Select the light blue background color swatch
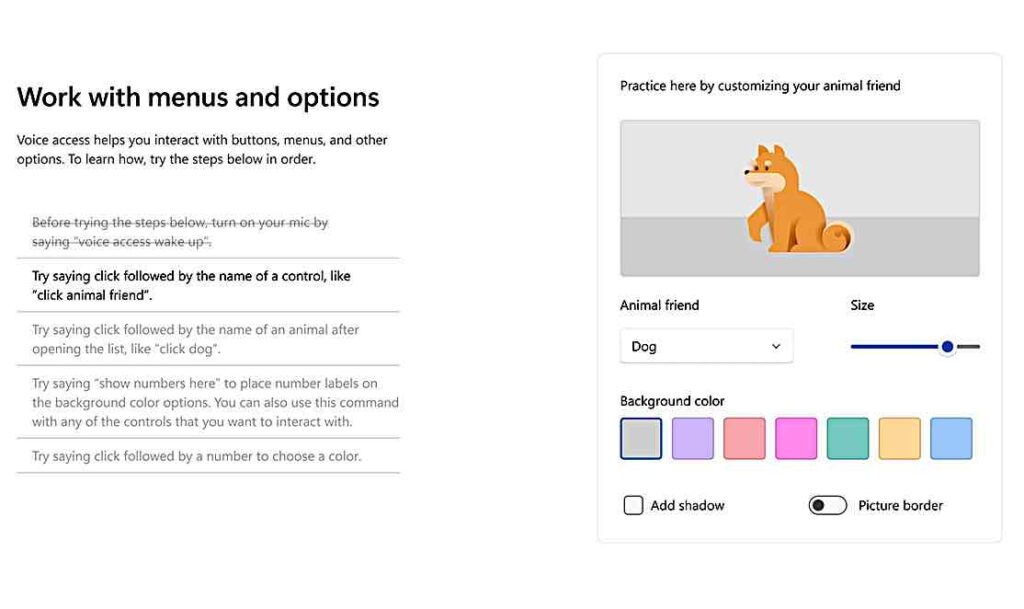The image size is (1024, 609). click(x=951, y=438)
